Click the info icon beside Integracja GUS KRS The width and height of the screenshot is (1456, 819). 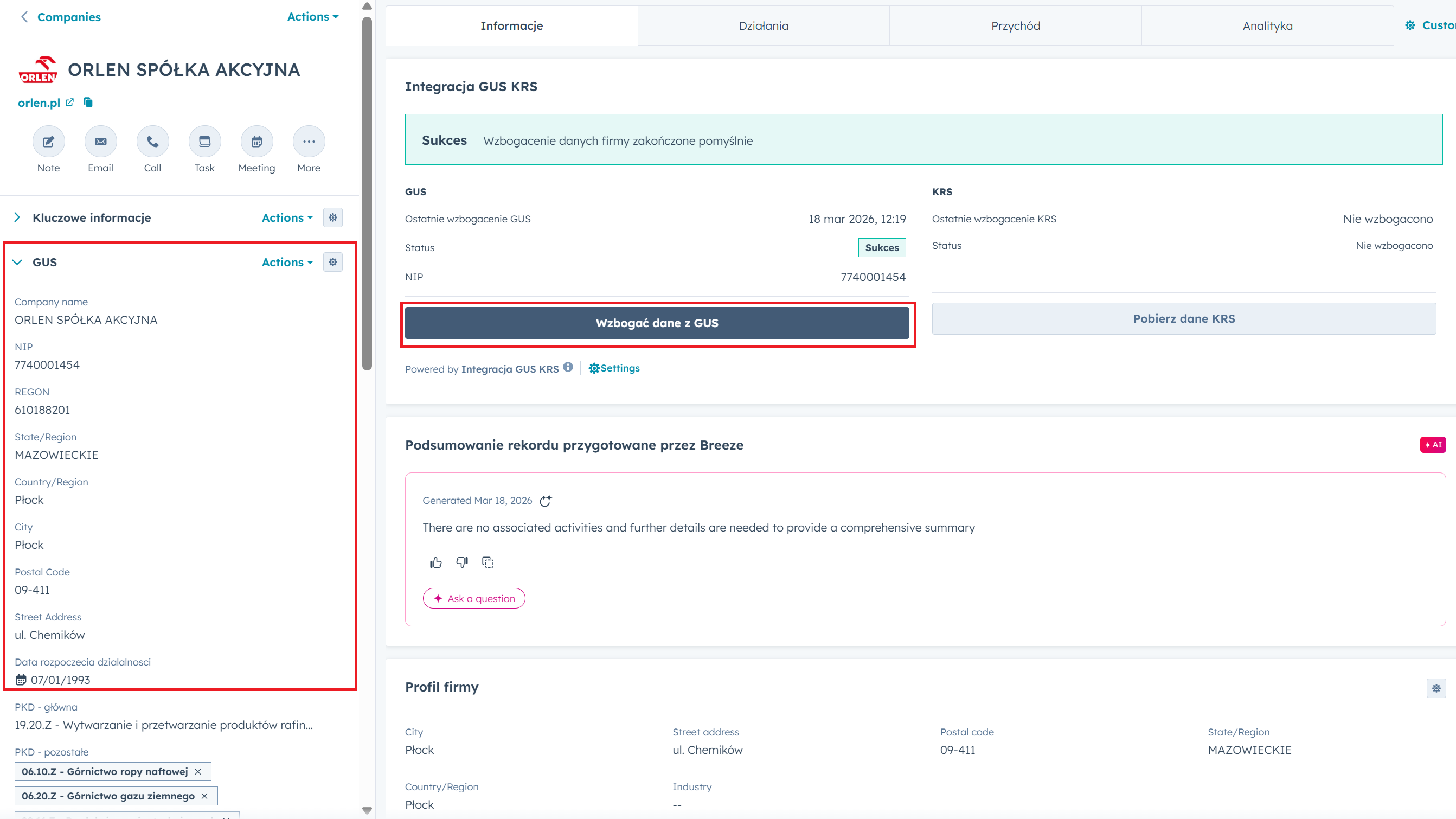568,367
